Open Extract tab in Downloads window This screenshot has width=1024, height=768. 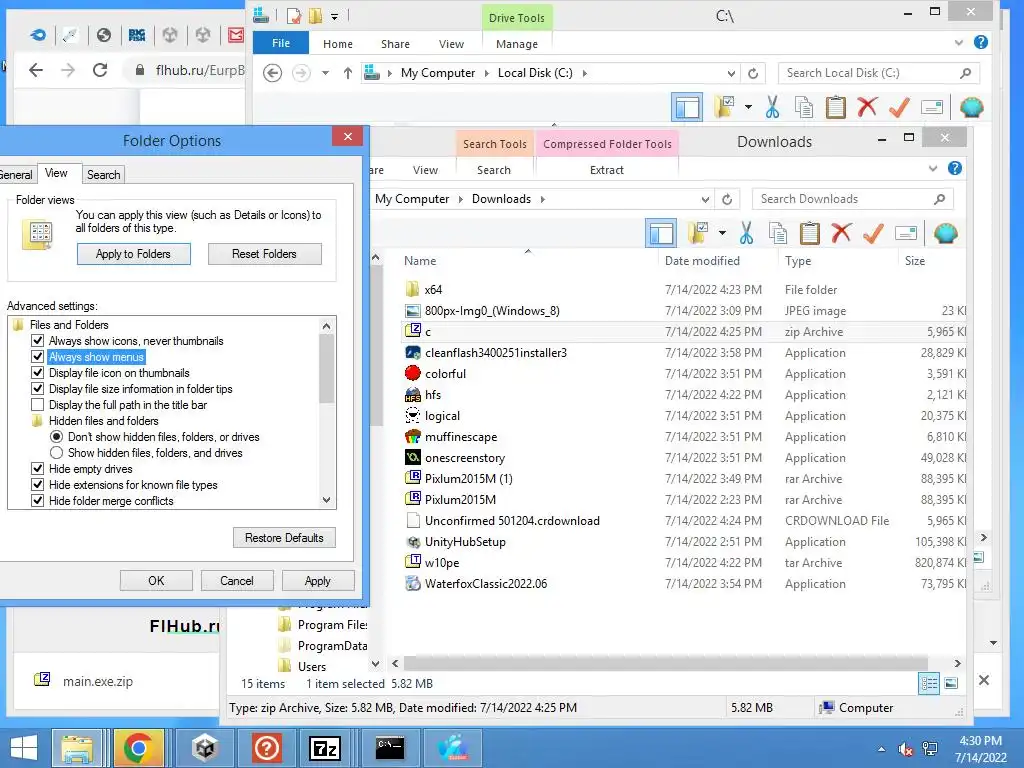[x=607, y=170]
